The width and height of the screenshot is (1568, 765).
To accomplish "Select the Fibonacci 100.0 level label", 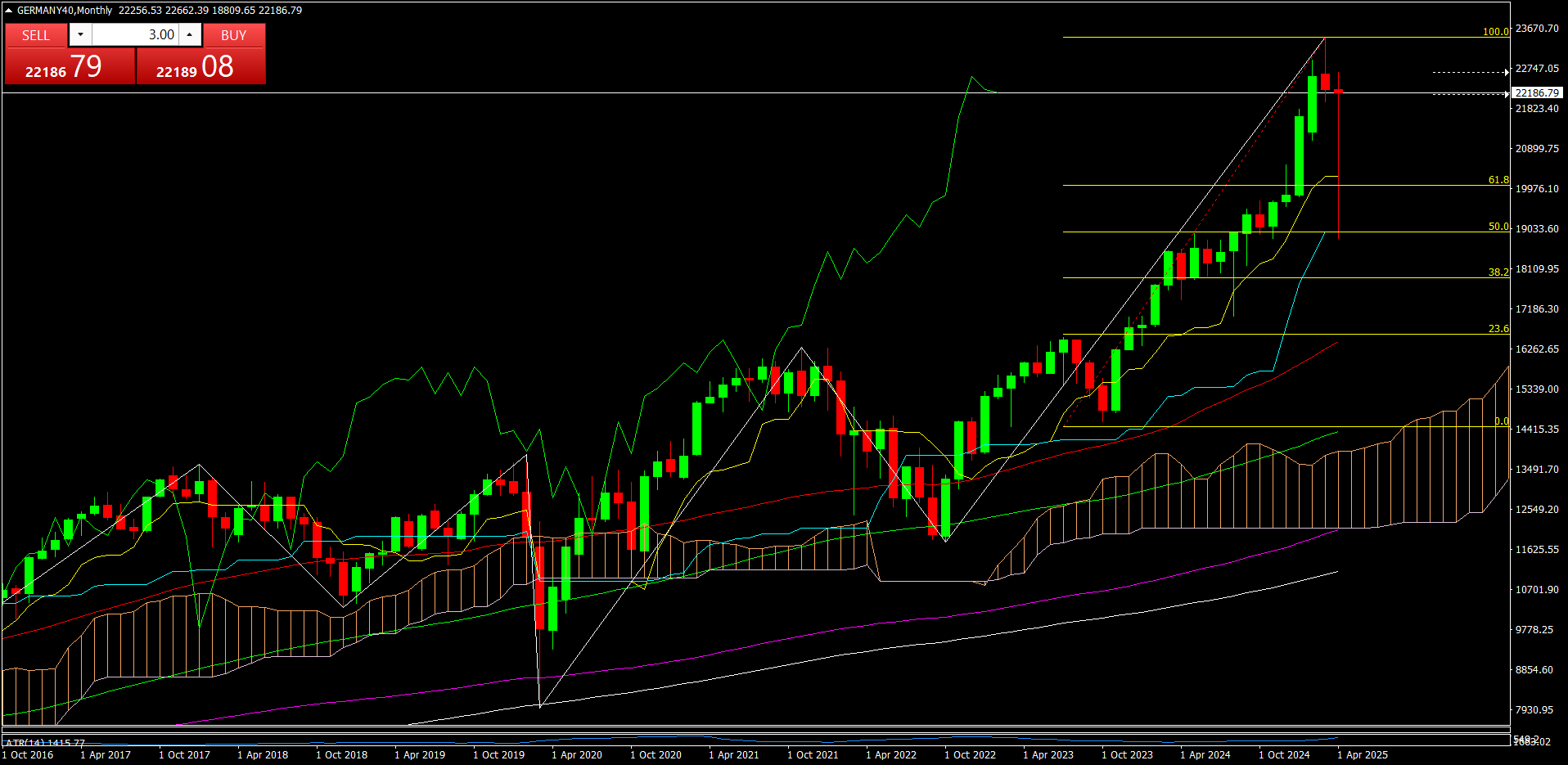I will point(1495,32).
